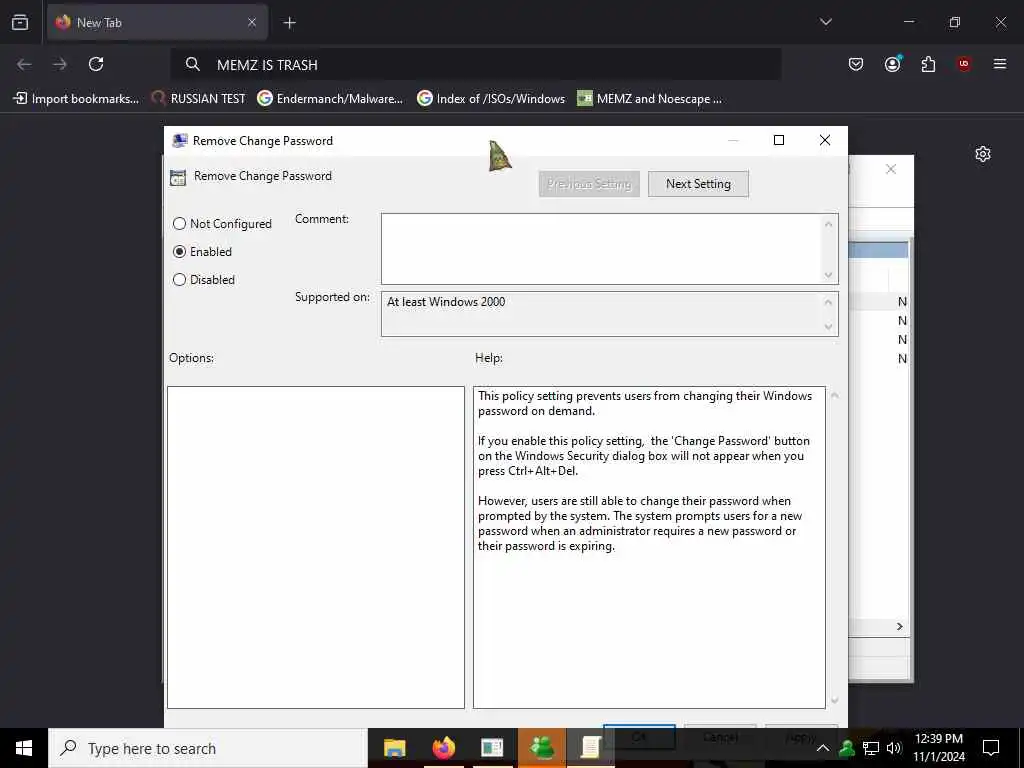Click the At least Windows 2000 text
1024x768 pixels.
point(446,302)
